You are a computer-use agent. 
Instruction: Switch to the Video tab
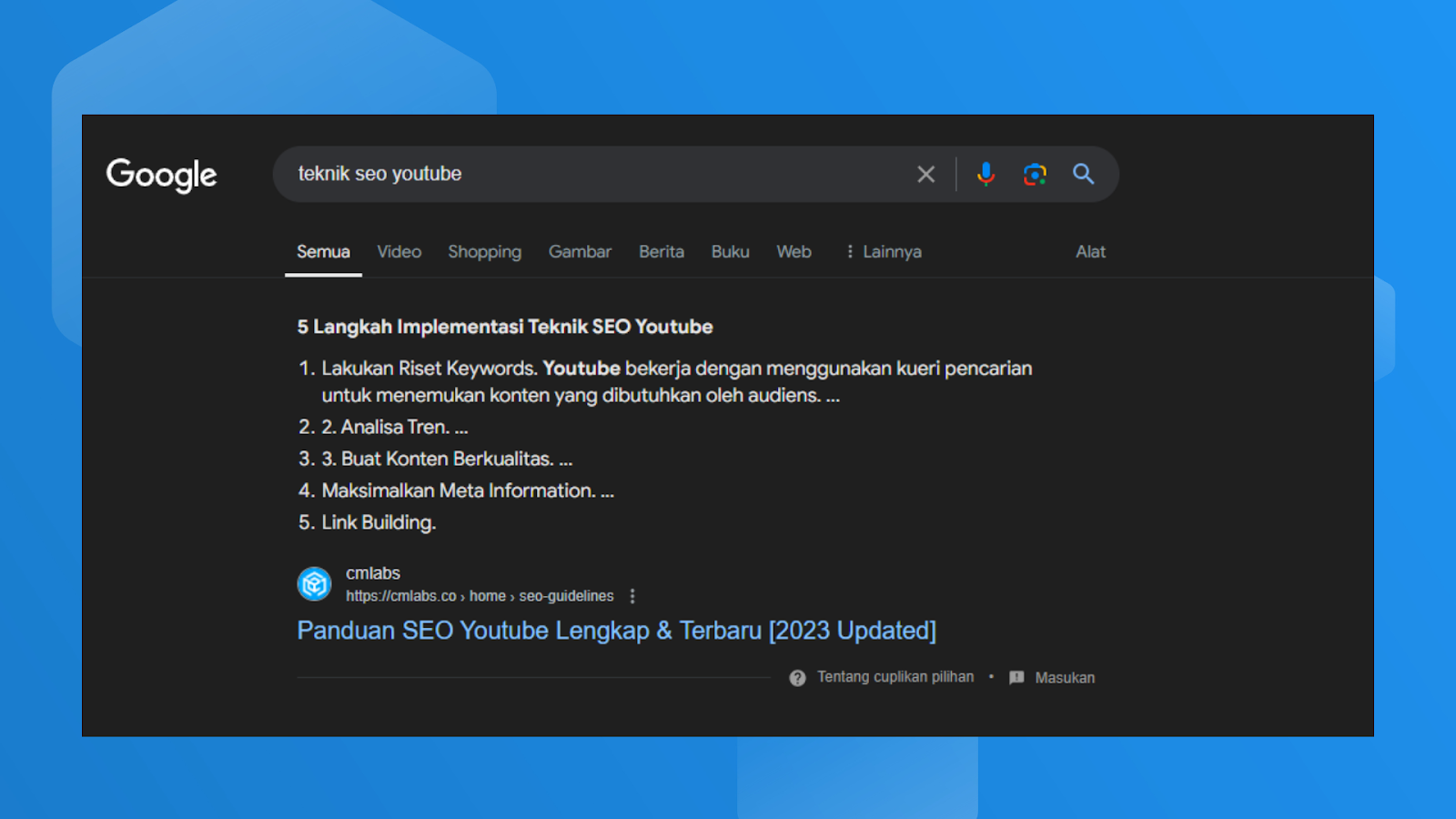pyautogui.click(x=399, y=252)
